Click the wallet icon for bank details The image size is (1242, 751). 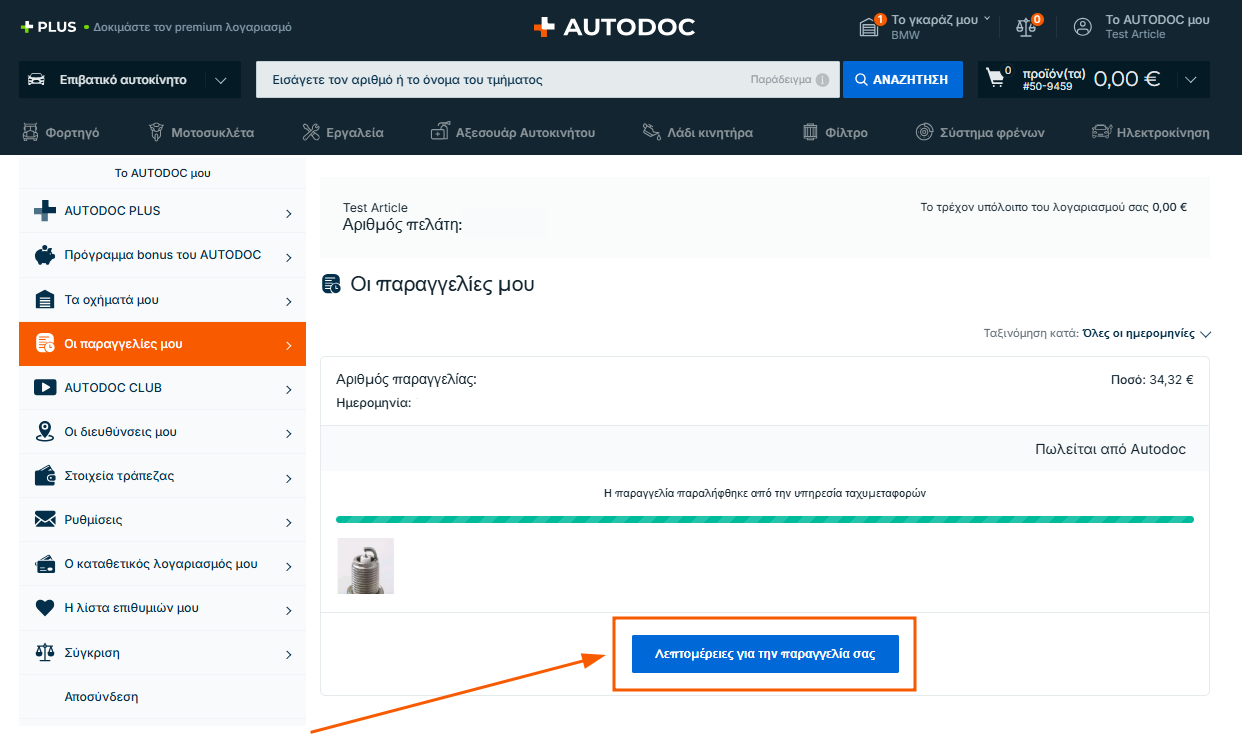45,476
